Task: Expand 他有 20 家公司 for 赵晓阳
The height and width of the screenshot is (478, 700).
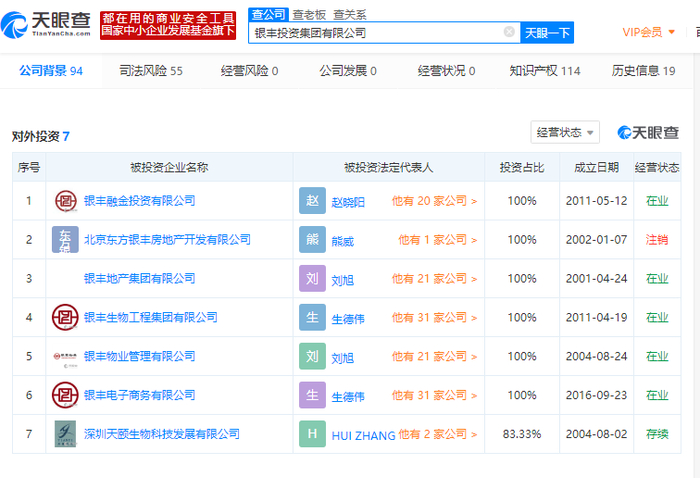Action: point(434,201)
